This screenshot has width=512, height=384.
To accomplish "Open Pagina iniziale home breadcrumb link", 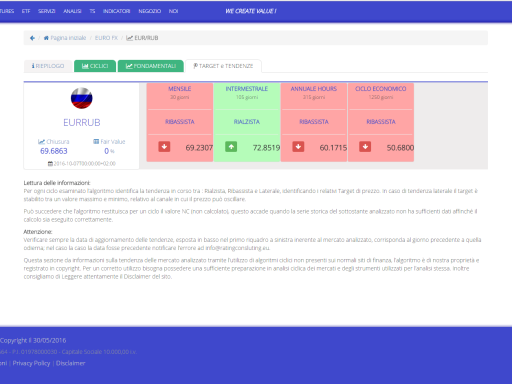I will pyautogui.click(x=65, y=38).
